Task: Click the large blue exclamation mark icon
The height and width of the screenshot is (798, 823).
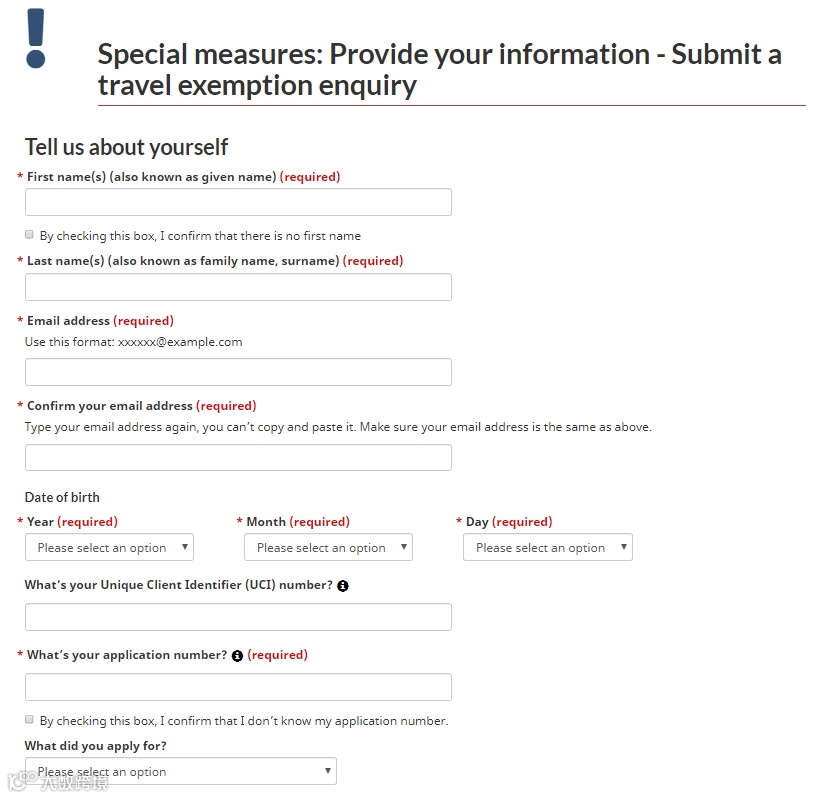Action: (x=36, y=38)
